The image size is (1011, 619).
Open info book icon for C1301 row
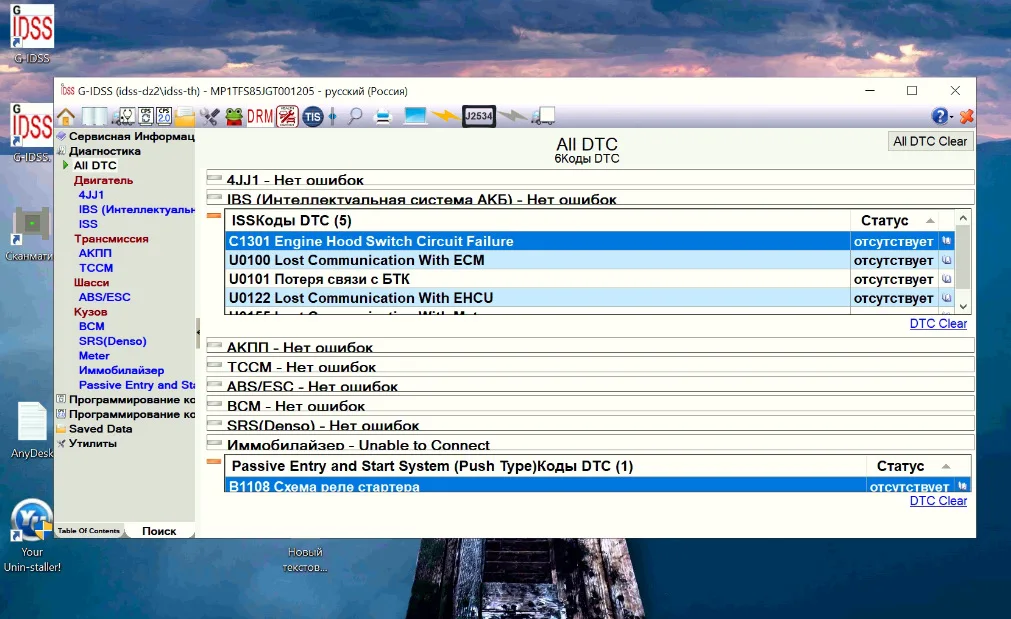947,241
